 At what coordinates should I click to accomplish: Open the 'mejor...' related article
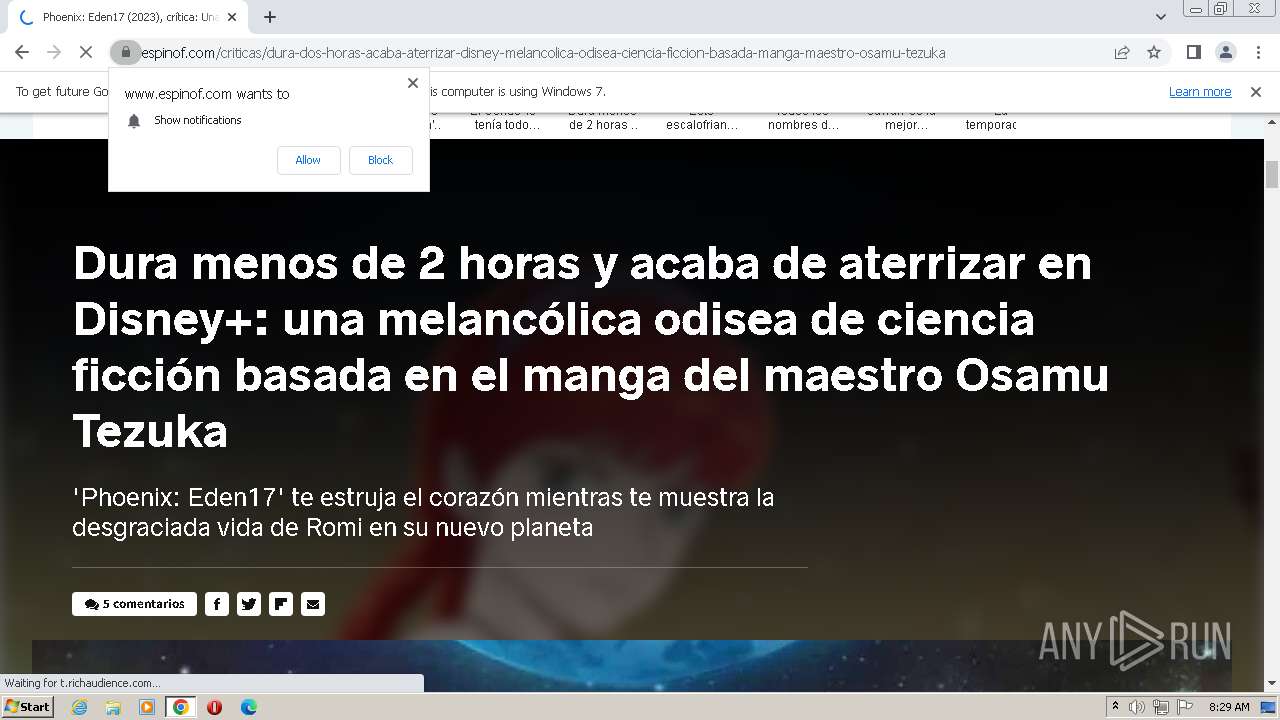coord(906,124)
